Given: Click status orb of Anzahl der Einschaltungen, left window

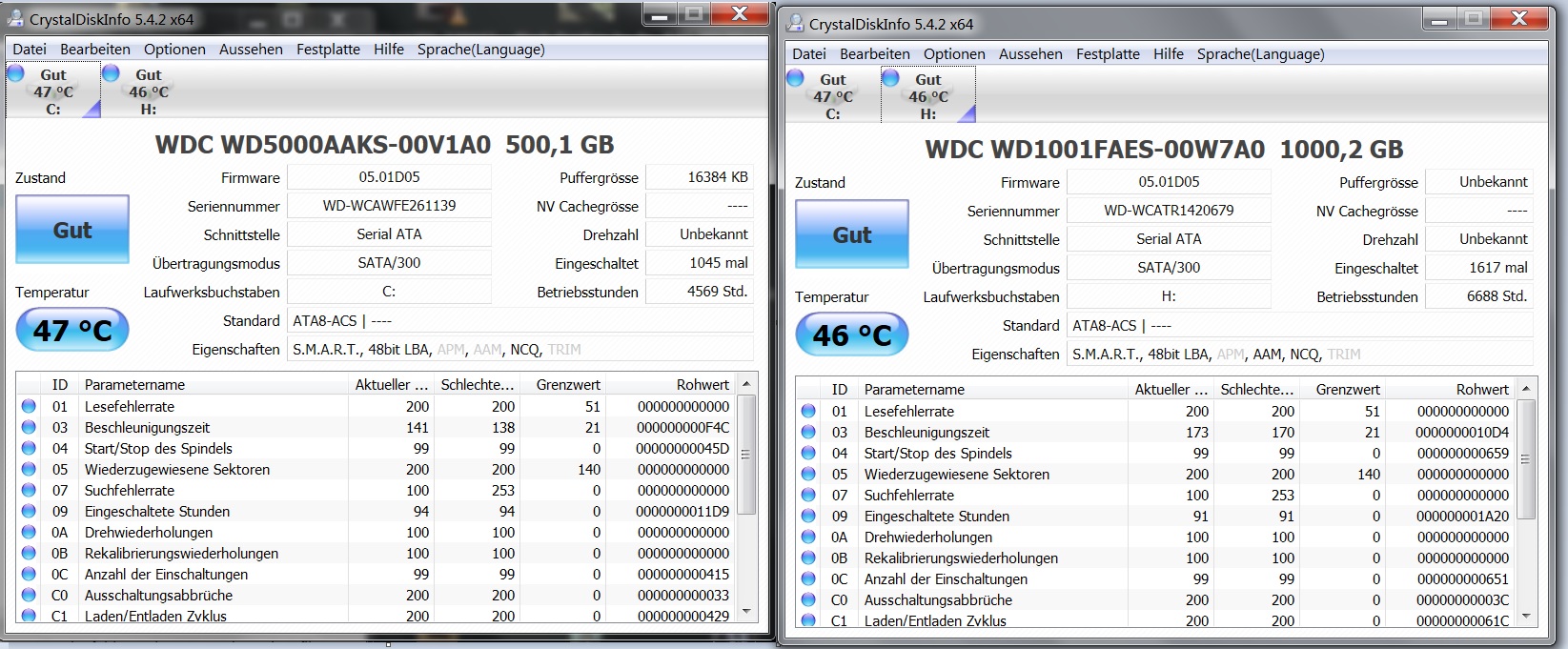Looking at the screenshot, I should (29, 574).
